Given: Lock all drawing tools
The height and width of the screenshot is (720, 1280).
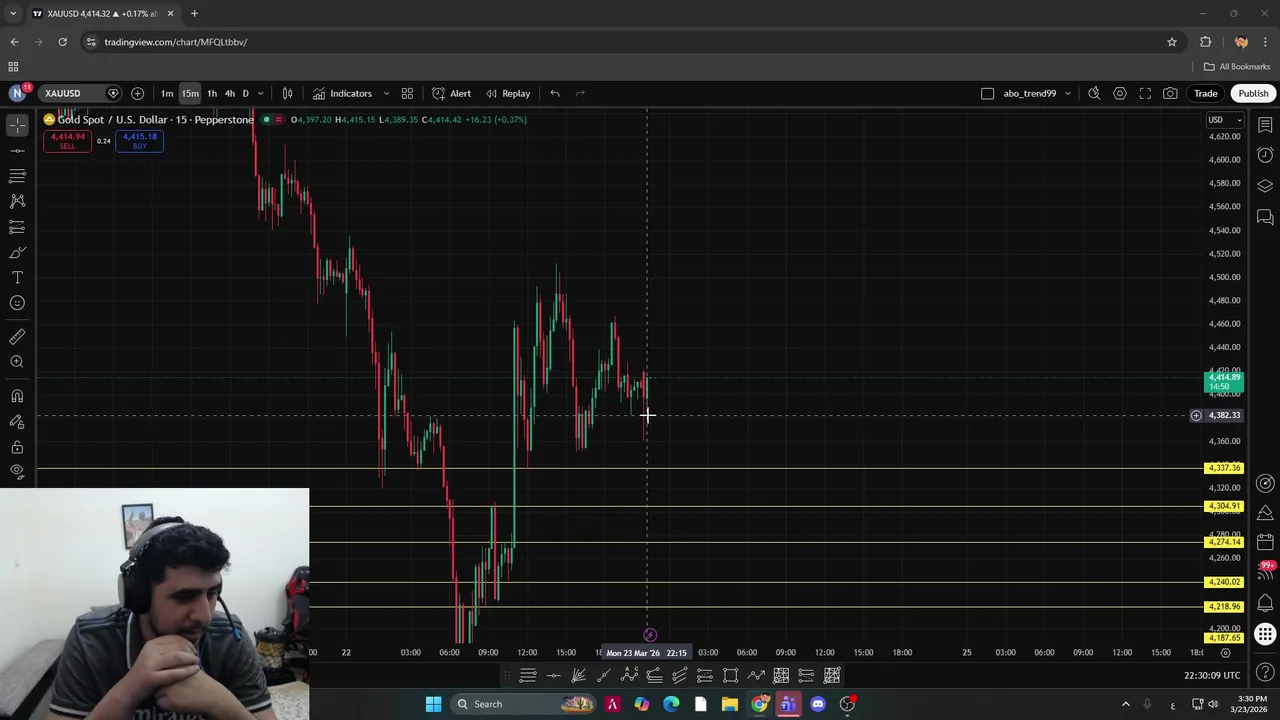Looking at the screenshot, I should click(17, 447).
